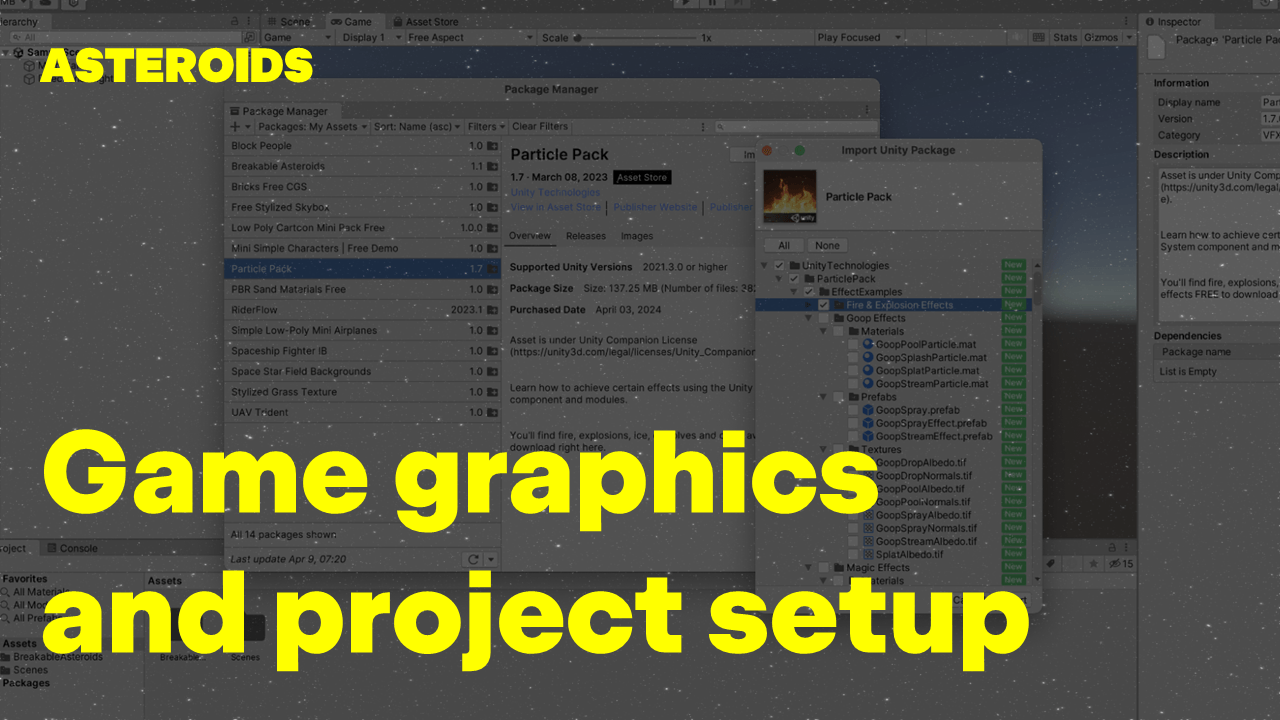Click GoopSprayNormals.tif texture icon
This screenshot has height=720, width=1280.
click(x=868, y=528)
